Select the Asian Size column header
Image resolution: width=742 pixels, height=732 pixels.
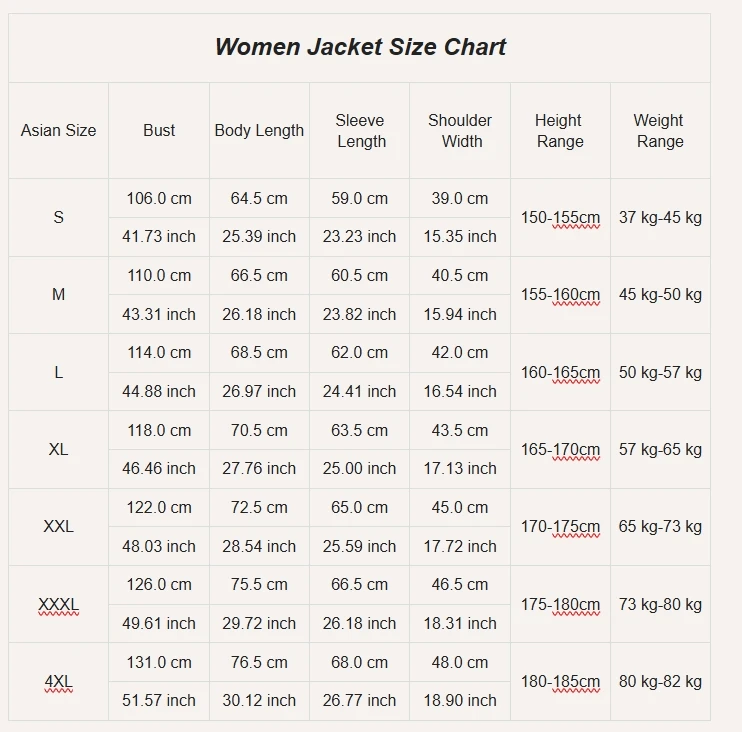pos(59,130)
